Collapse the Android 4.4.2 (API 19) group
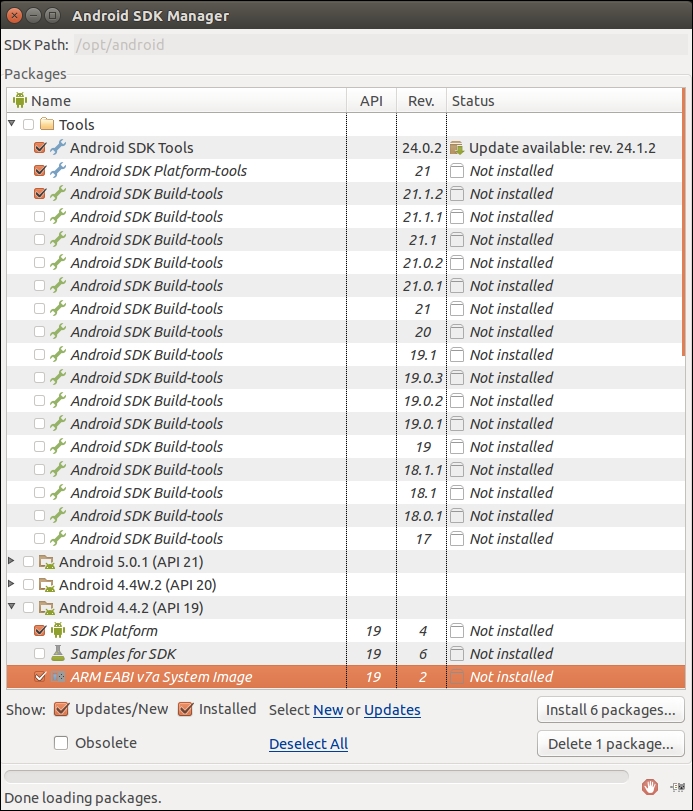The image size is (693, 811). point(12,608)
